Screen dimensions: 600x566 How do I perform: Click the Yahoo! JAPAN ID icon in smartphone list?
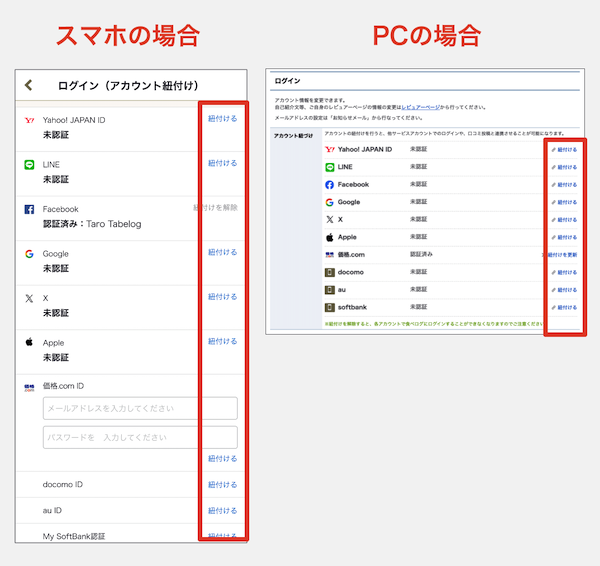[29, 120]
